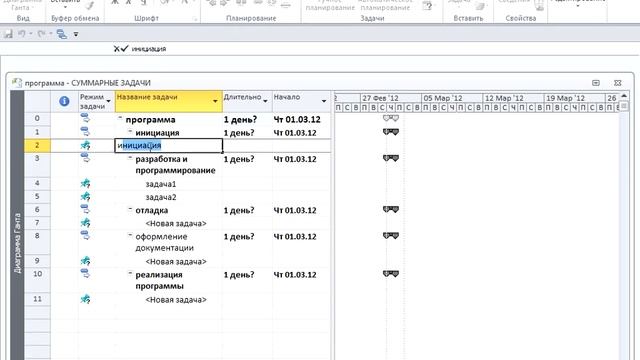Collapse 'реализация программы' summary task
This screenshot has width=640, height=360.
[130, 272]
